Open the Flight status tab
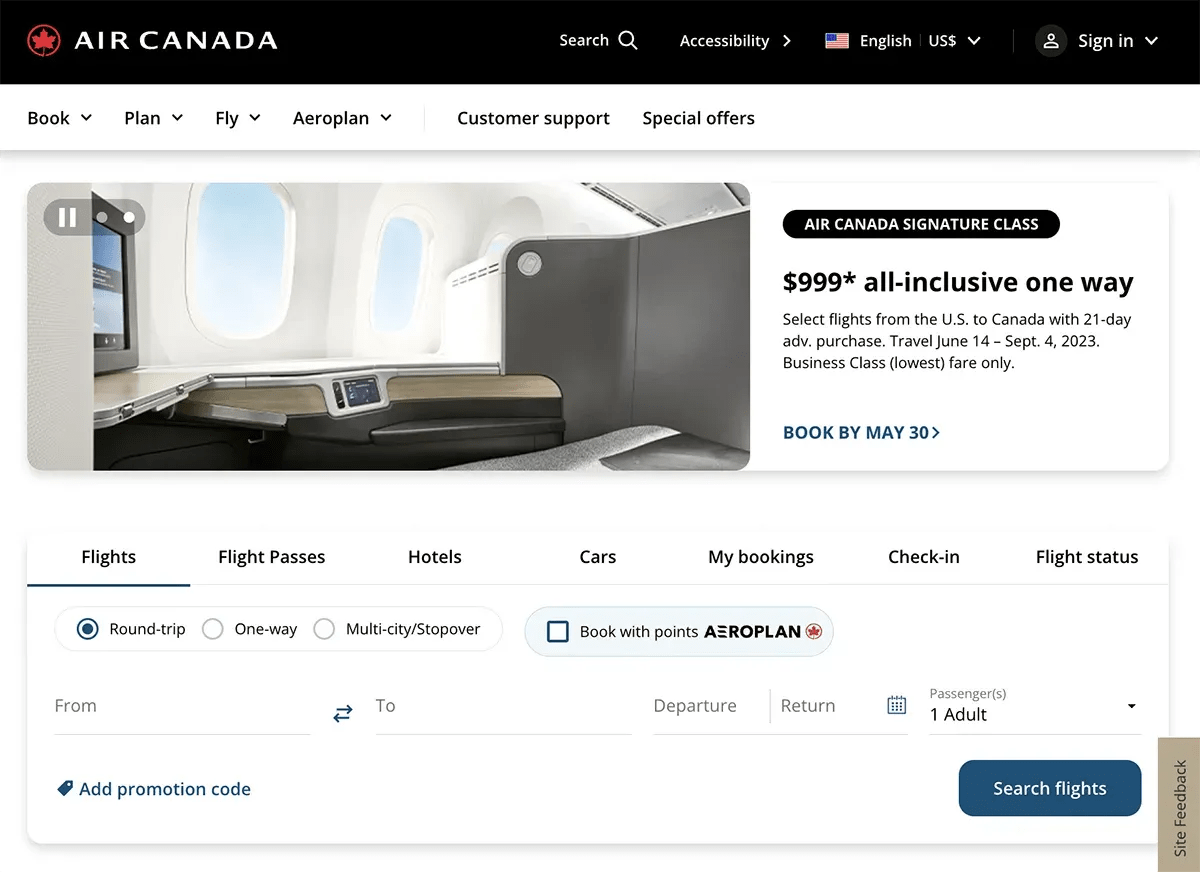1200x872 pixels. tap(1086, 557)
